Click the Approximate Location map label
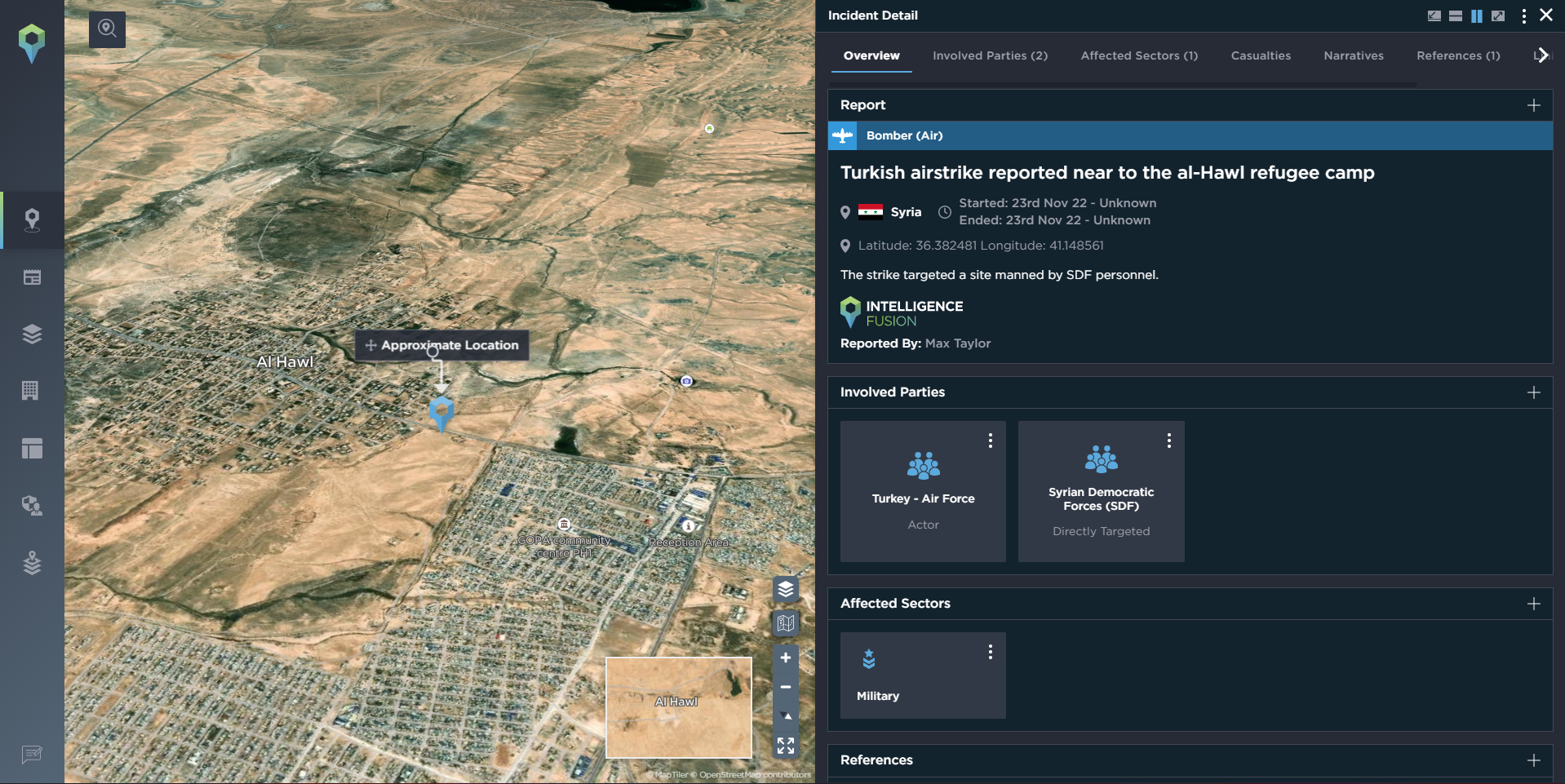Screen dimensions: 1565x784 pyautogui.click(x=442, y=345)
